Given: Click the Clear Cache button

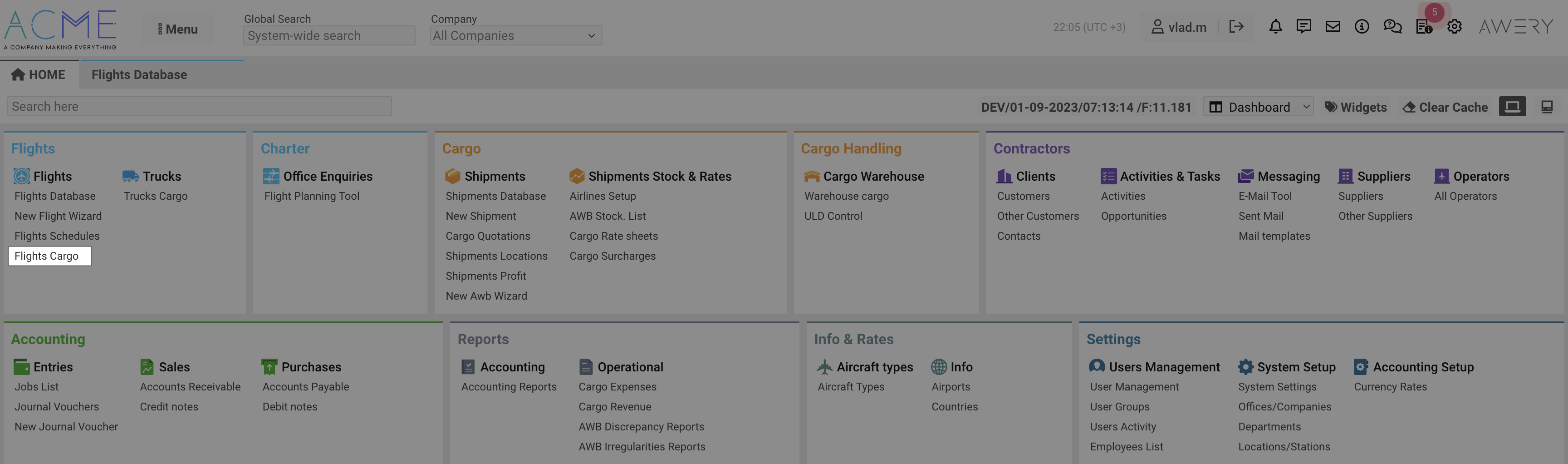Looking at the screenshot, I should [x=1445, y=107].
